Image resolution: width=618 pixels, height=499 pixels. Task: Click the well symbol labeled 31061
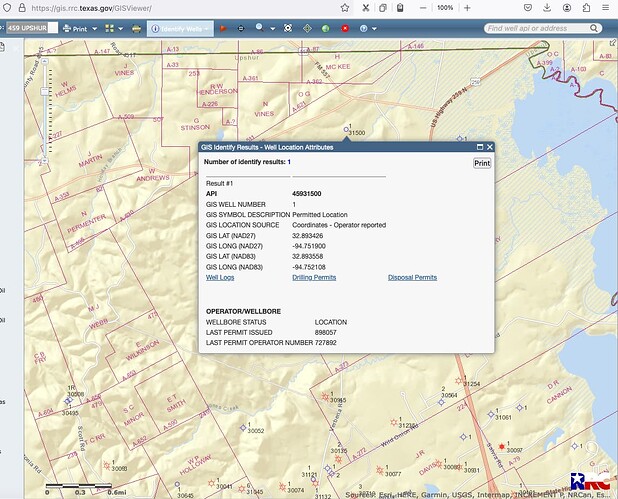click(491, 414)
